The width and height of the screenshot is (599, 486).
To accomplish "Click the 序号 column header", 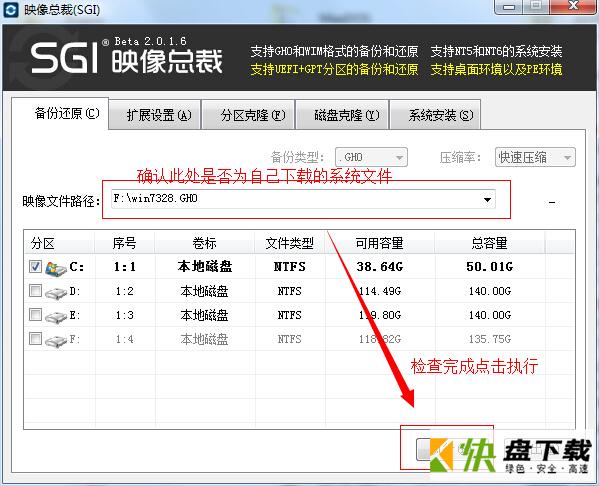I will pos(125,243).
